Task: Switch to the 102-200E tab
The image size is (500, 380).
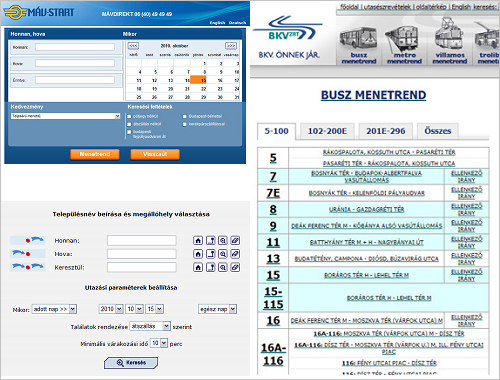Action: pyautogui.click(x=327, y=131)
